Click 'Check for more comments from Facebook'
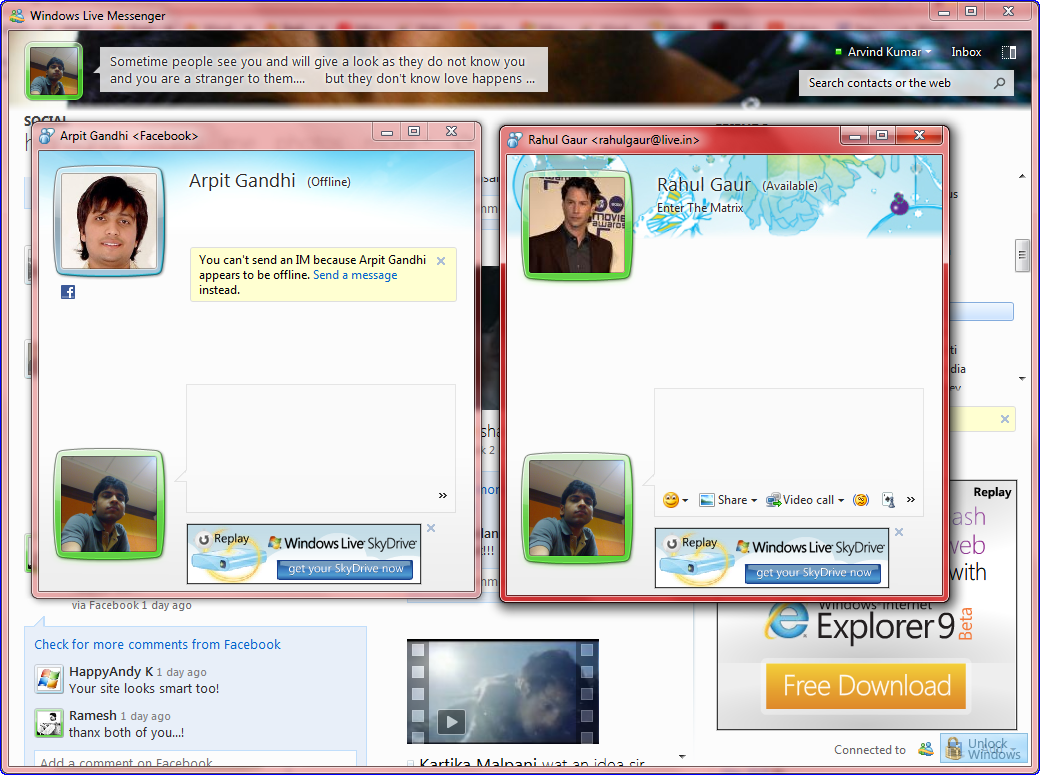 pos(158,645)
